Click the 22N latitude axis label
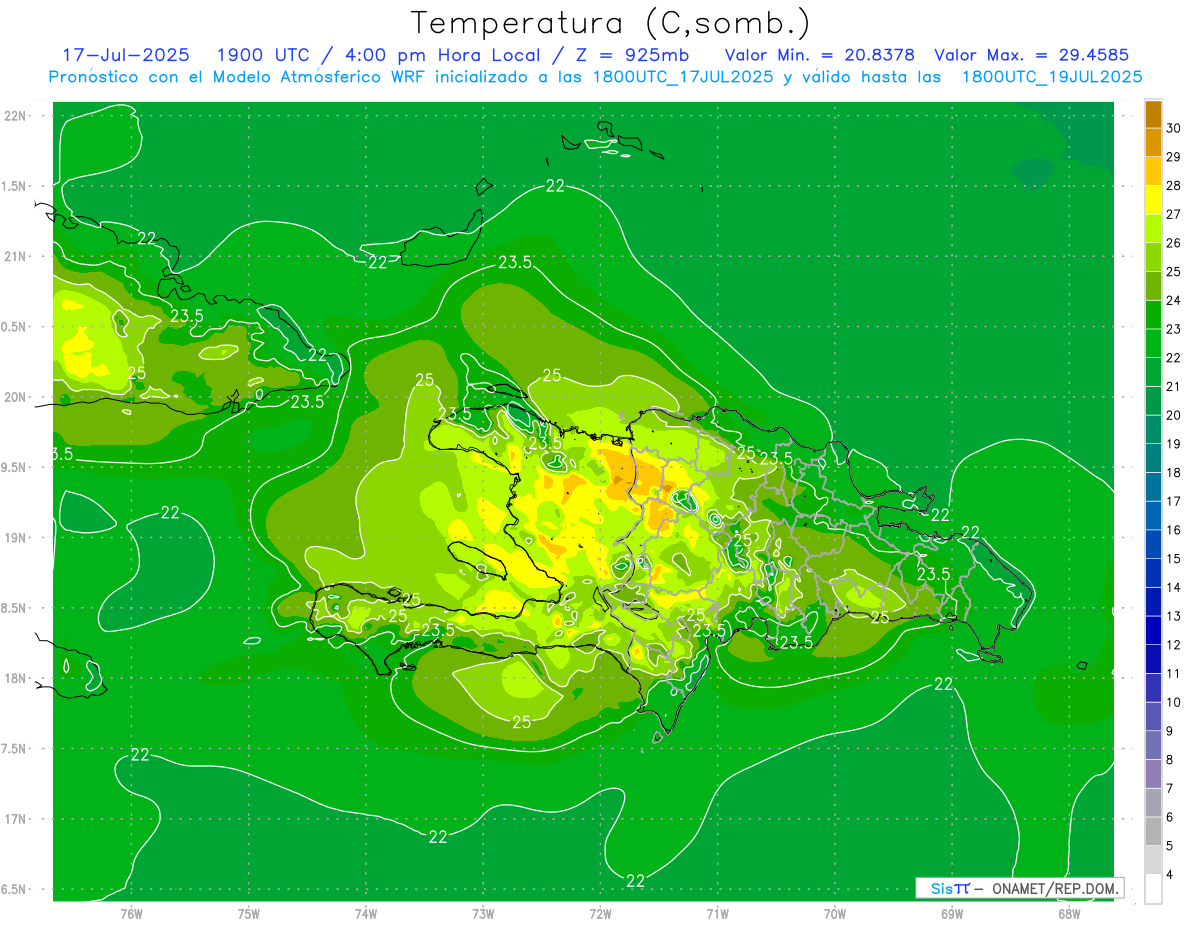 16,116
